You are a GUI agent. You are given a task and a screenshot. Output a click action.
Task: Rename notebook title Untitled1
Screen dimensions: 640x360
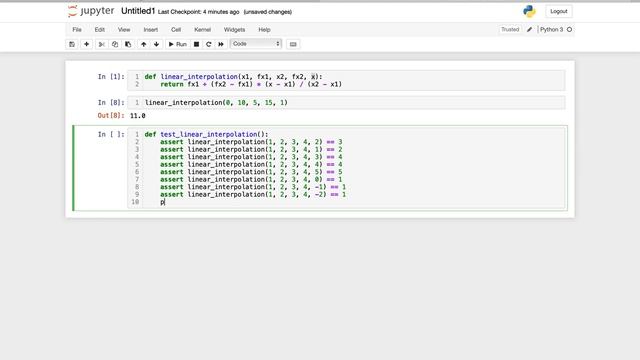tap(138, 11)
